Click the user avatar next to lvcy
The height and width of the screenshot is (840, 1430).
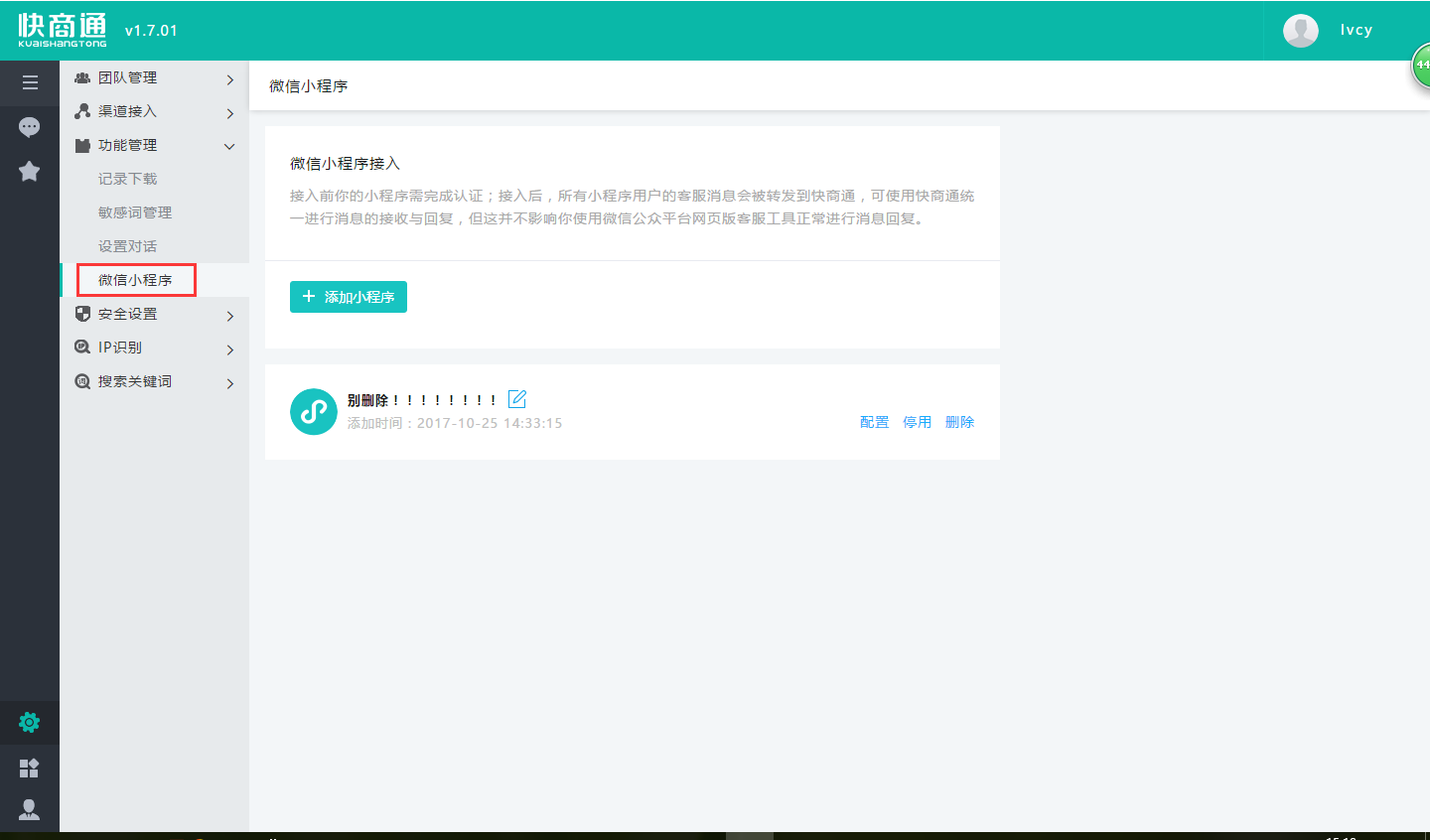pos(1300,31)
